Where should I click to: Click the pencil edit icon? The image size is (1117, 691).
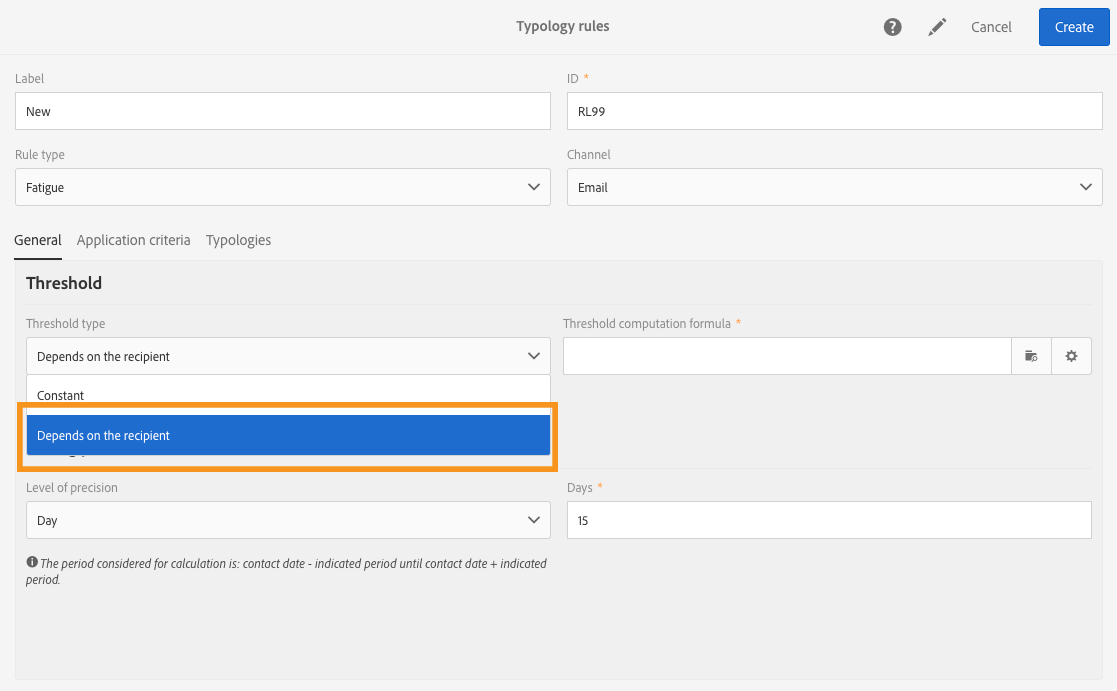[x=937, y=27]
